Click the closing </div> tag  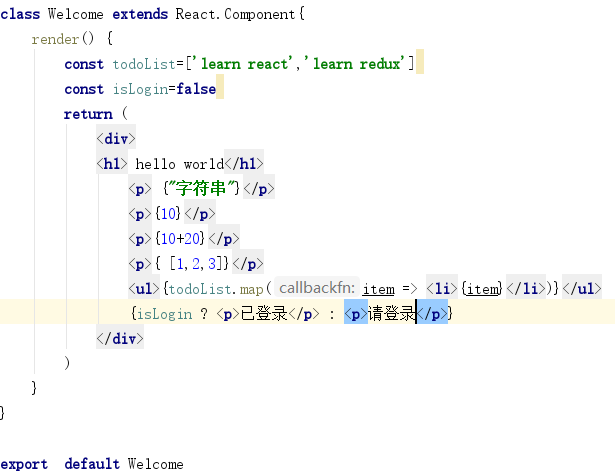tap(120, 339)
